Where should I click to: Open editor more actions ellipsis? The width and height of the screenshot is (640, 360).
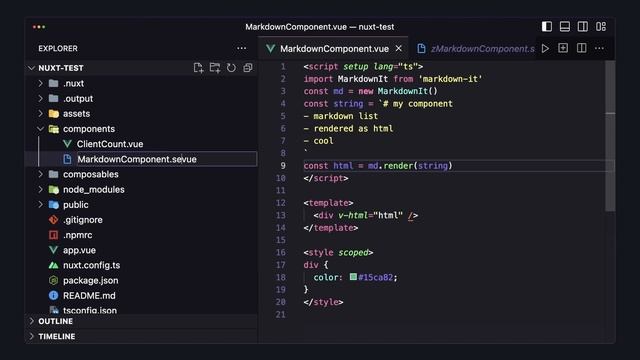599,48
